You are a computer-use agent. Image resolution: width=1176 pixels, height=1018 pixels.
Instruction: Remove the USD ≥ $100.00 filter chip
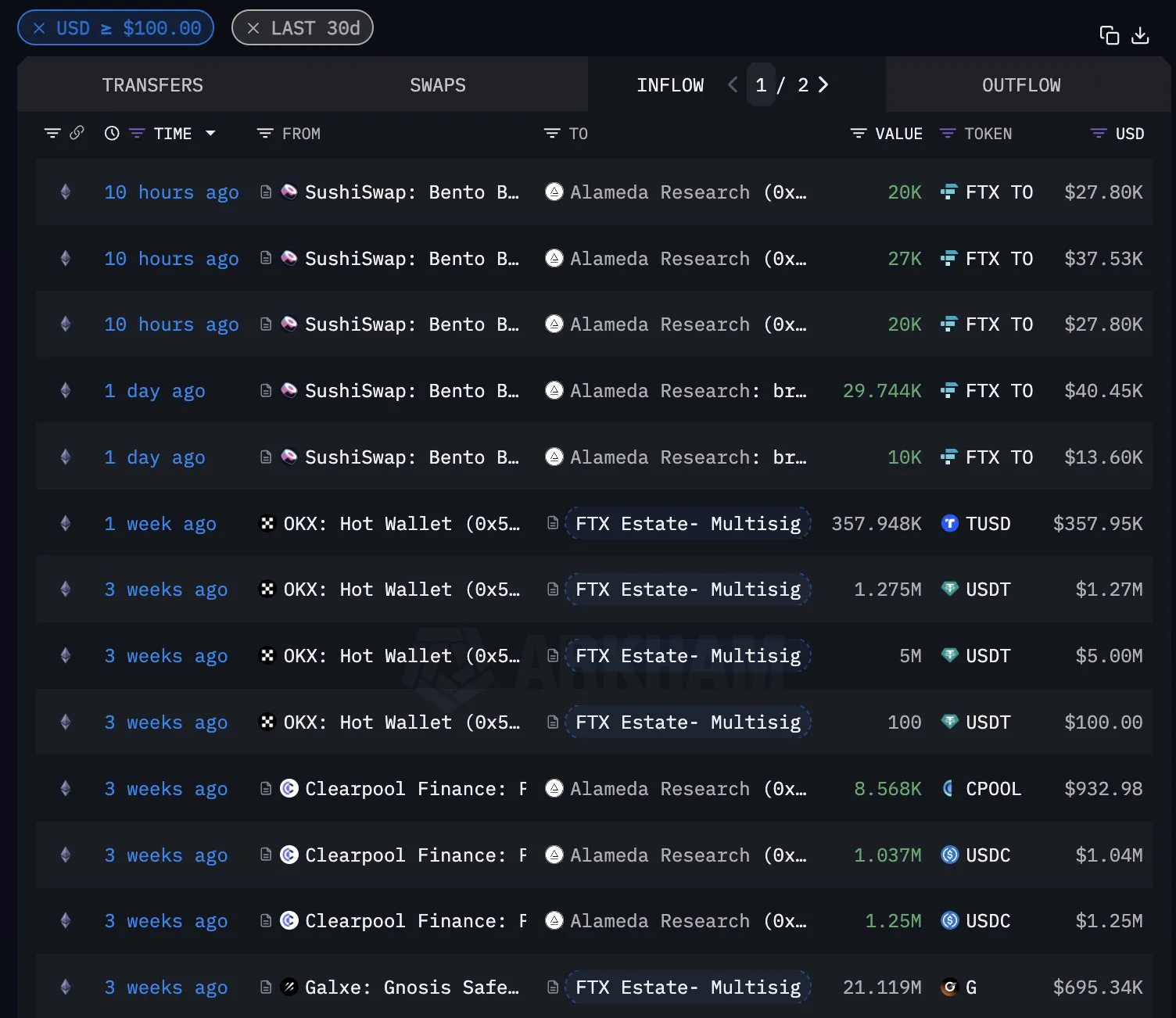39,28
